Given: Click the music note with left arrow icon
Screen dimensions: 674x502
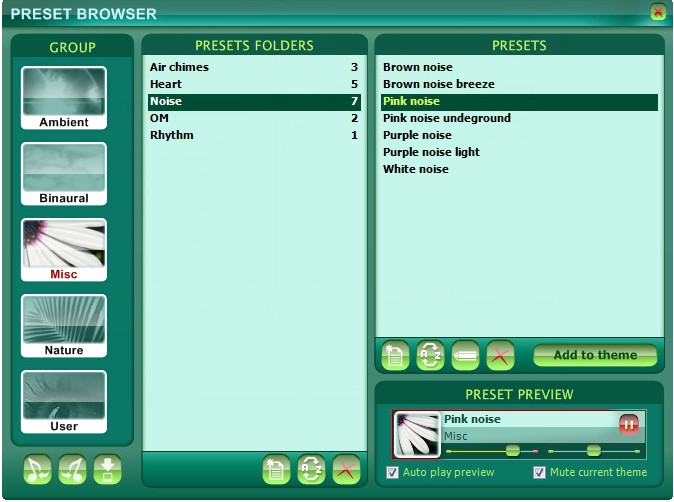Looking at the screenshot, I should 37,469.
